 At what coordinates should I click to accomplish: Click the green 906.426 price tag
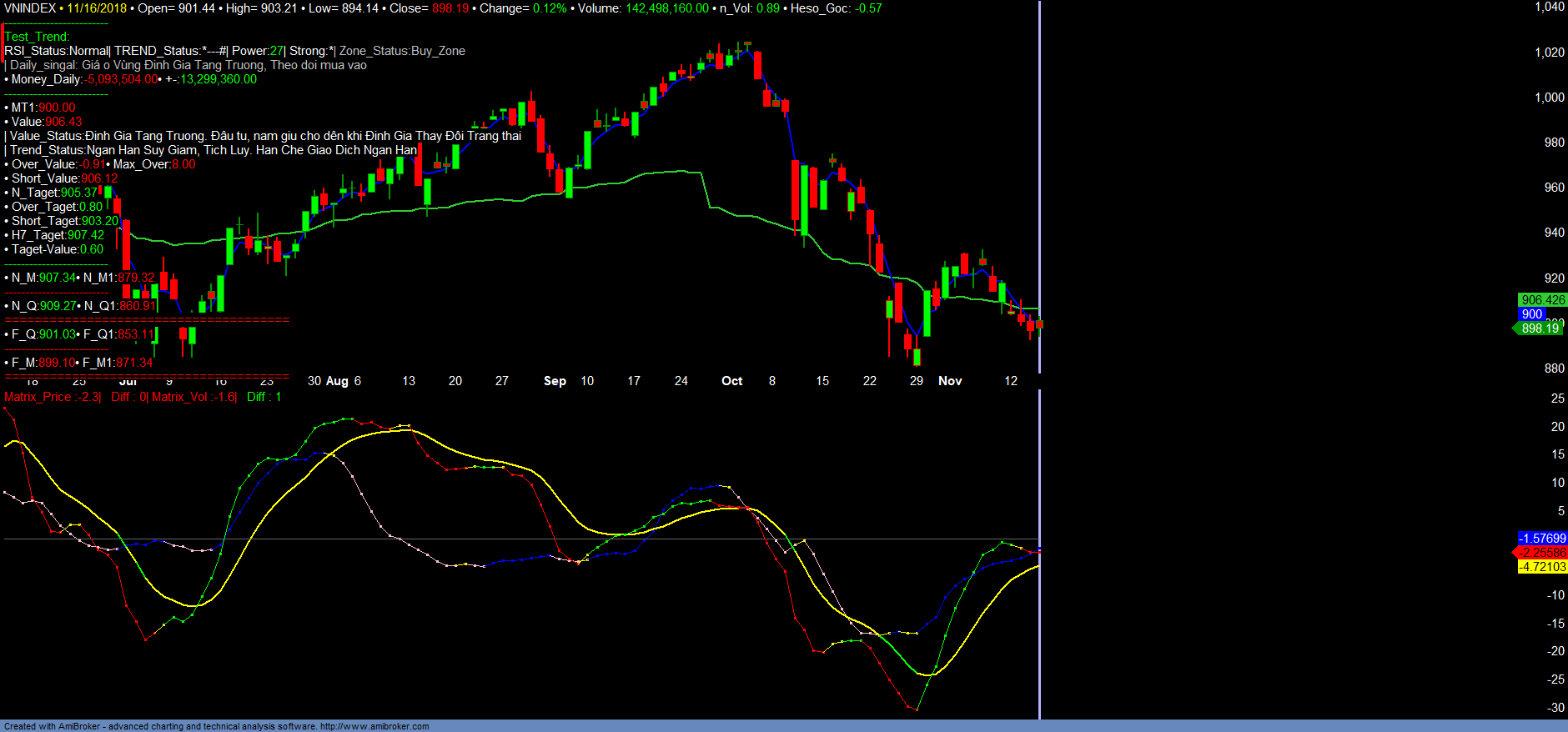click(1542, 300)
